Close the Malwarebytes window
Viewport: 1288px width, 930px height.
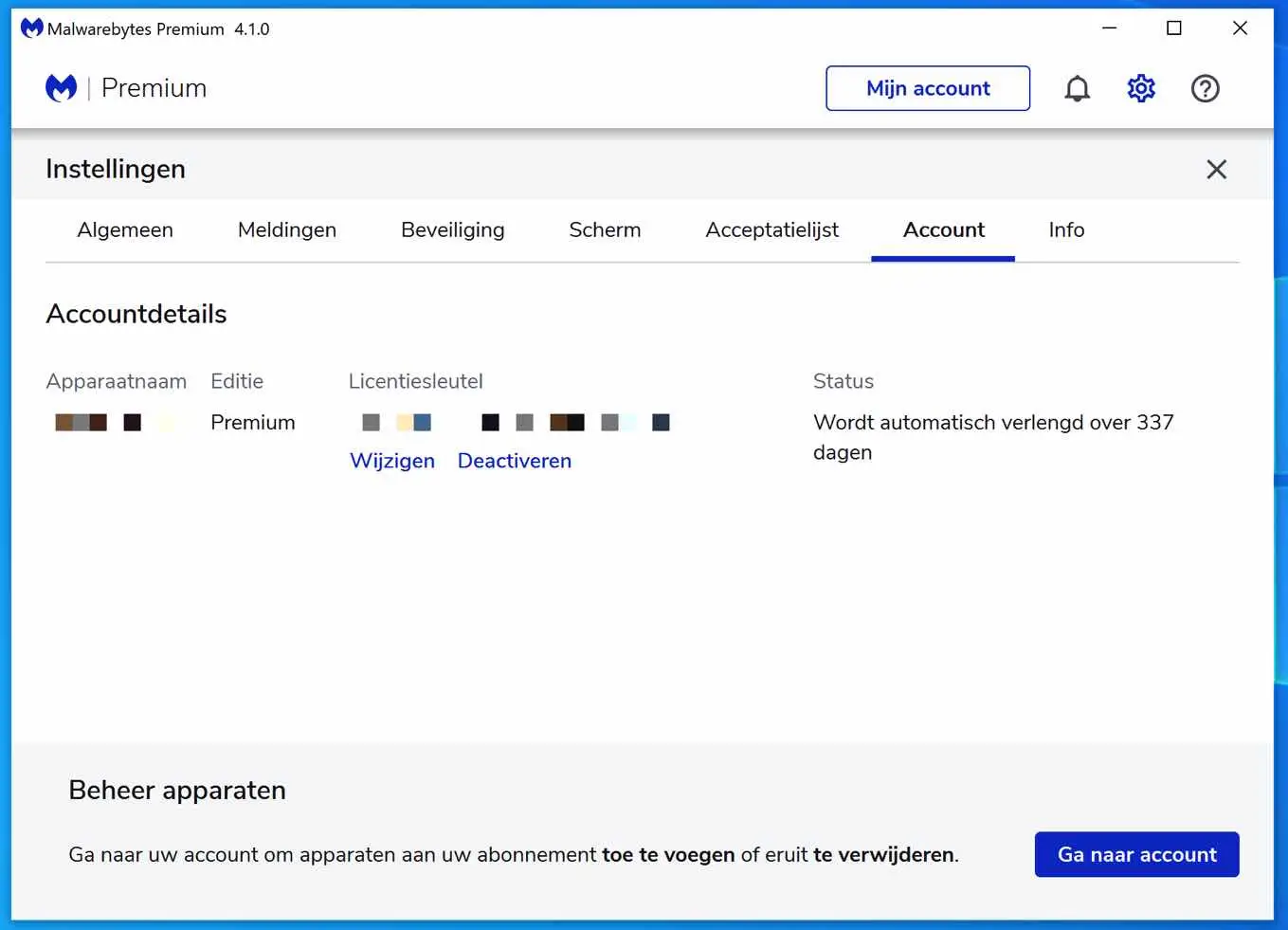[1240, 28]
